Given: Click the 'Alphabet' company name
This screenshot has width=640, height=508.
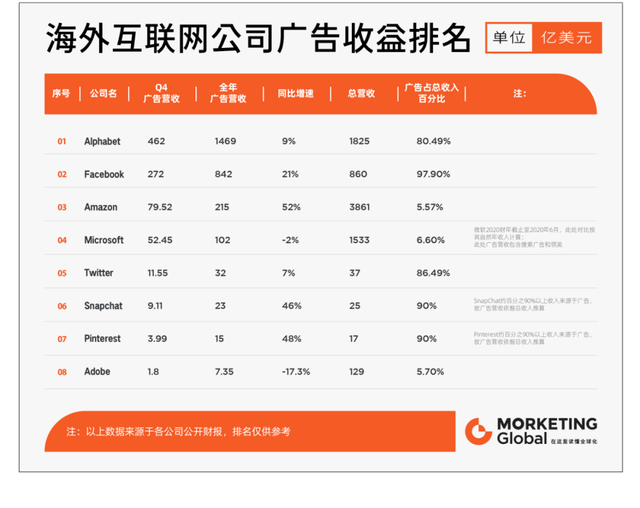Looking at the screenshot, I should 102,142.
